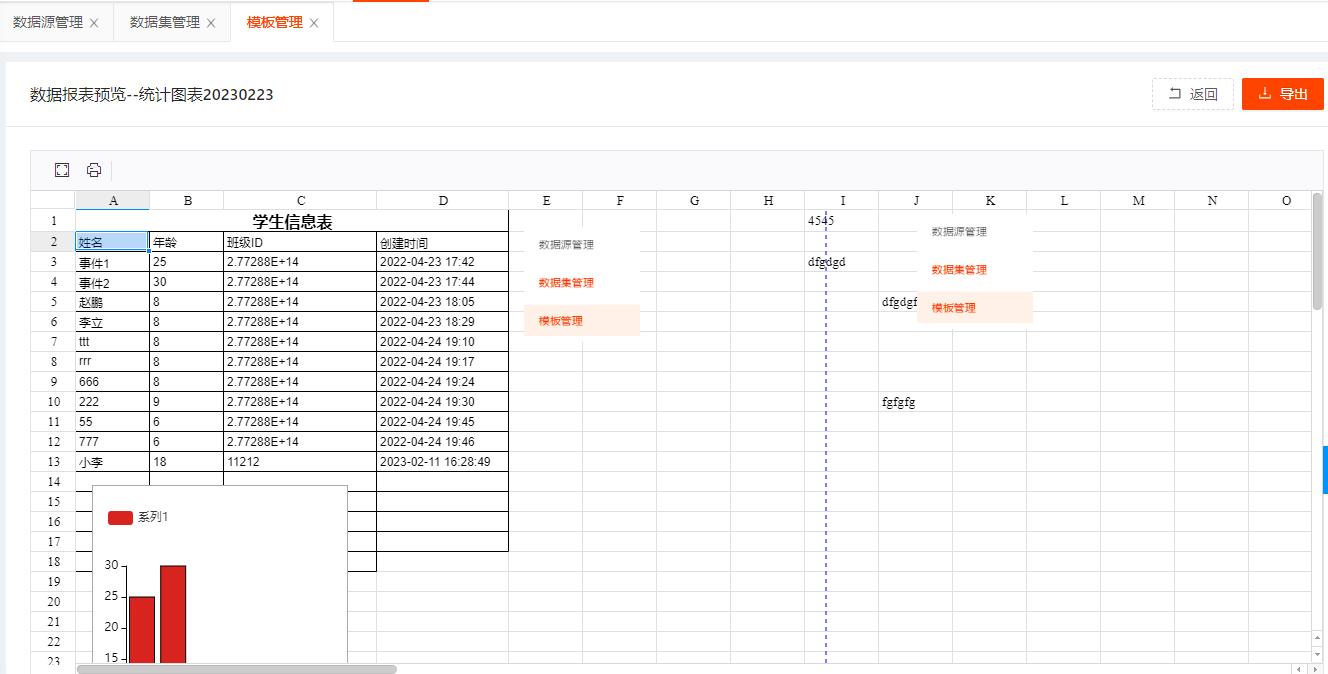Click the cell containing 4545
The height and width of the screenshot is (674, 1328).
(x=841, y=221)
